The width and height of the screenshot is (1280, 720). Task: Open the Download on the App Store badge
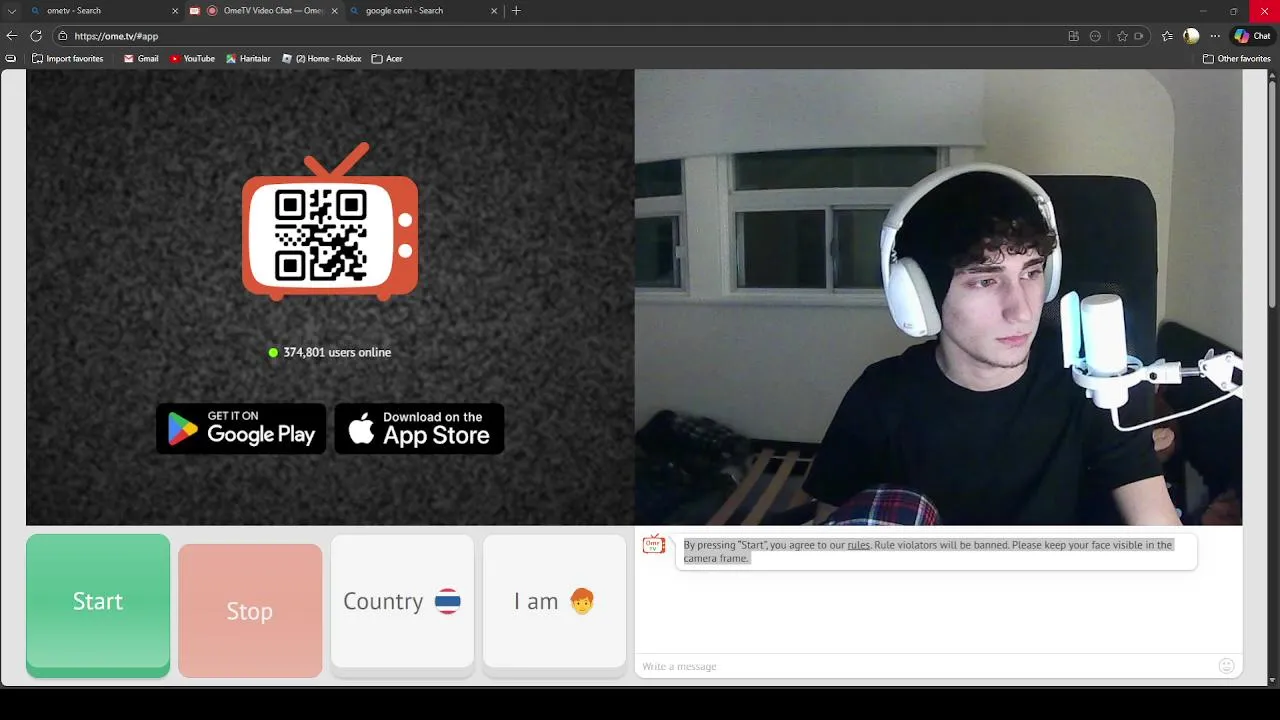419,429
